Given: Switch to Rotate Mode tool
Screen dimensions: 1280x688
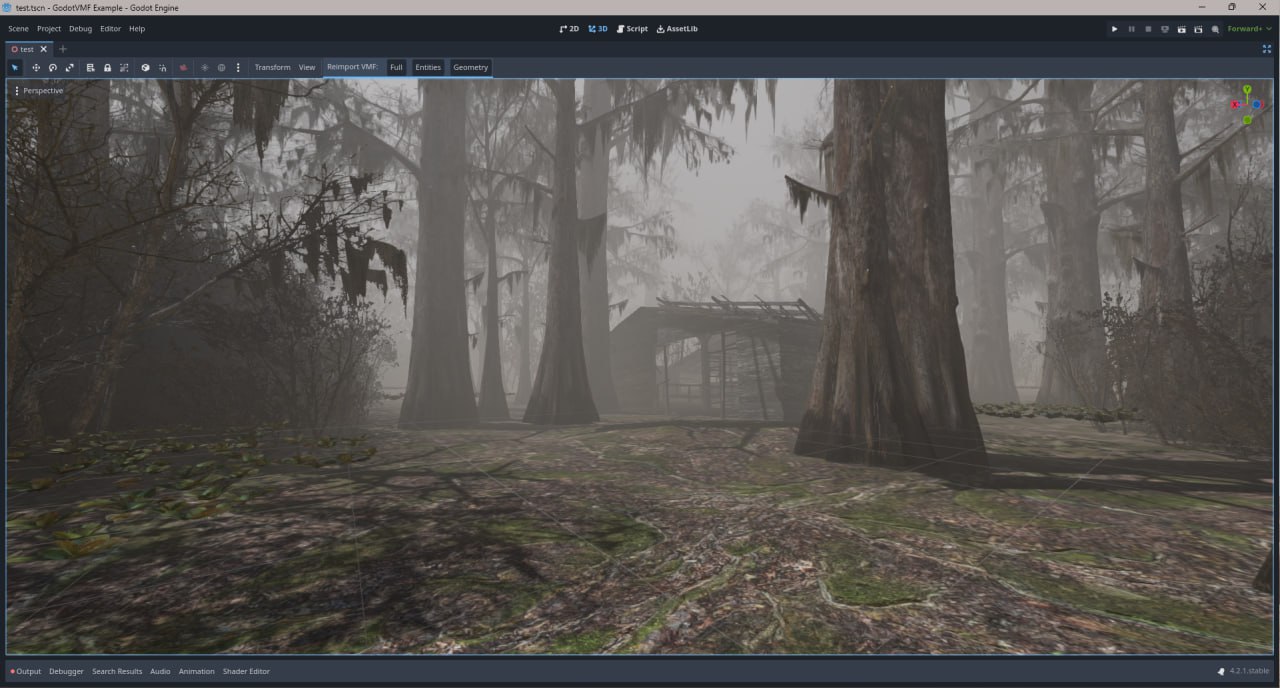Looking at the screenshot, I should pyautogui.click(x=53, y=67).
